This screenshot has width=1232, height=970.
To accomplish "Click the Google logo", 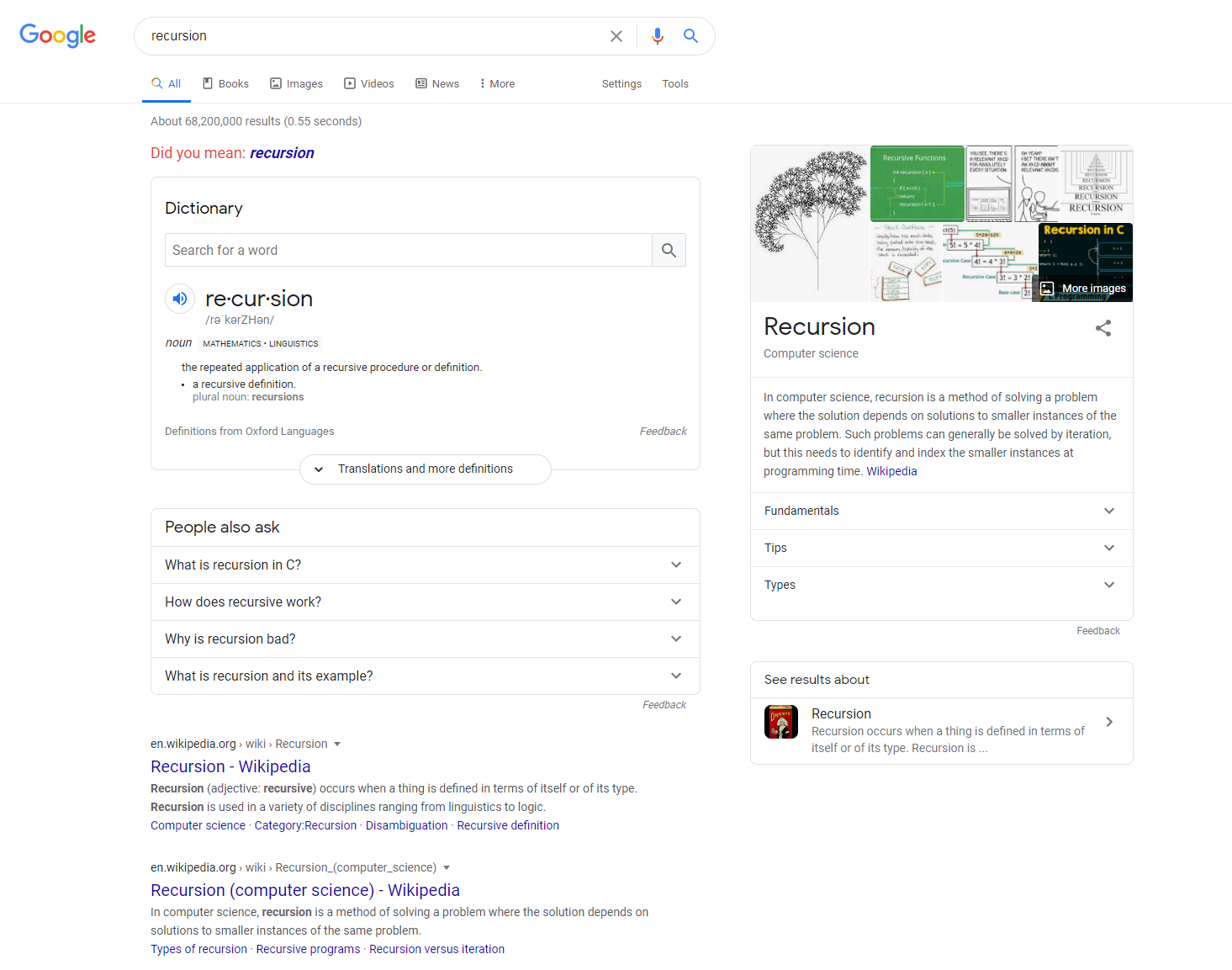I will click(56, 35).
